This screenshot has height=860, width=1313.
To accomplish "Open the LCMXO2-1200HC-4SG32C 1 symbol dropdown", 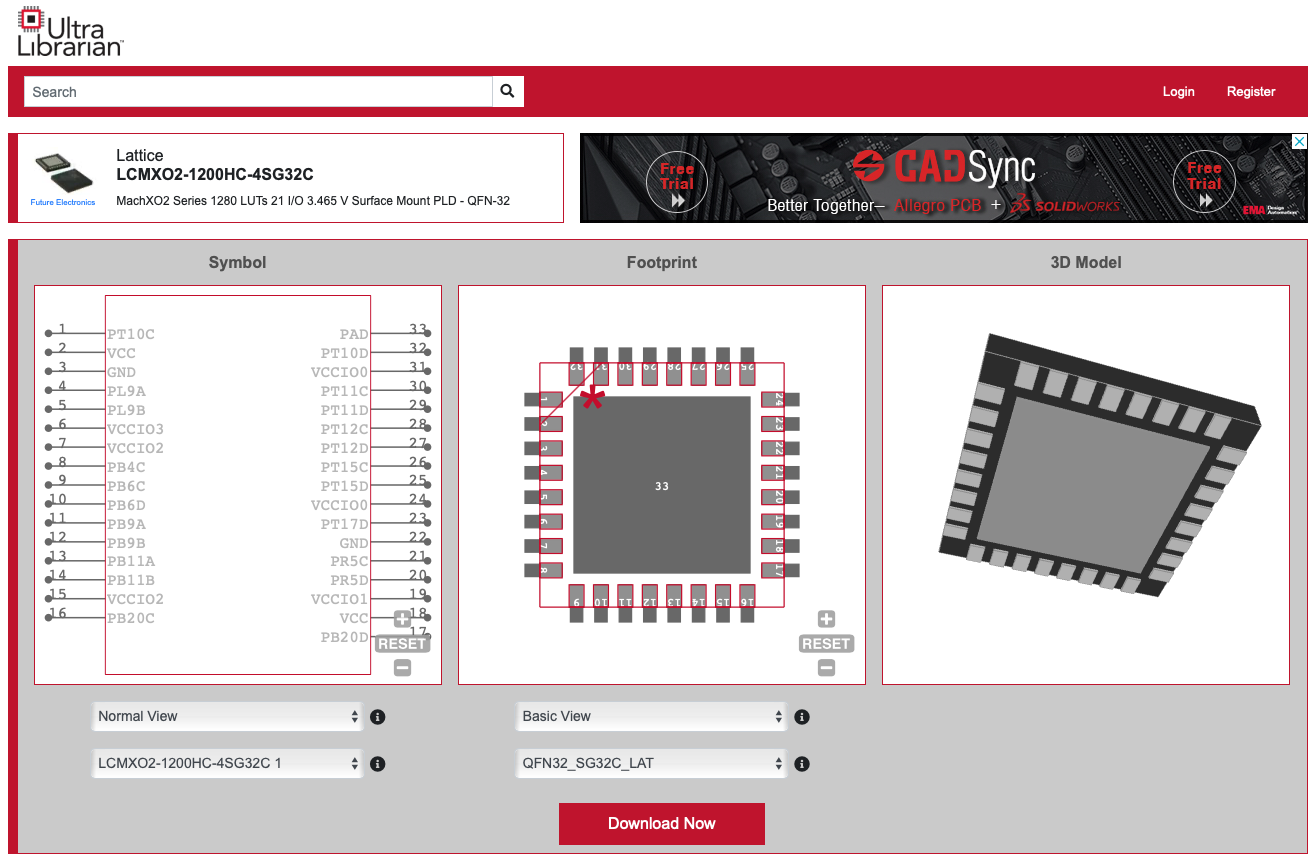I will click(228, 763).
